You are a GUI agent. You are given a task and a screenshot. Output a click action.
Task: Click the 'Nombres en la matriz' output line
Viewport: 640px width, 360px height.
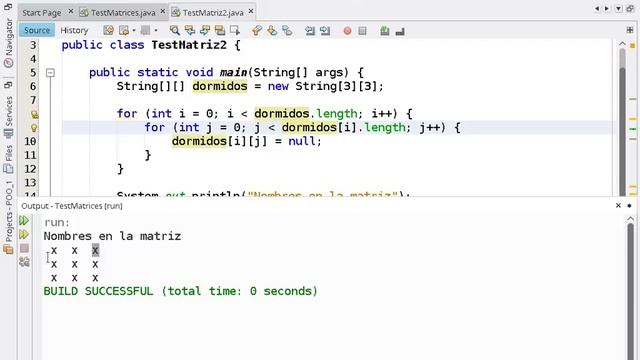112,236
